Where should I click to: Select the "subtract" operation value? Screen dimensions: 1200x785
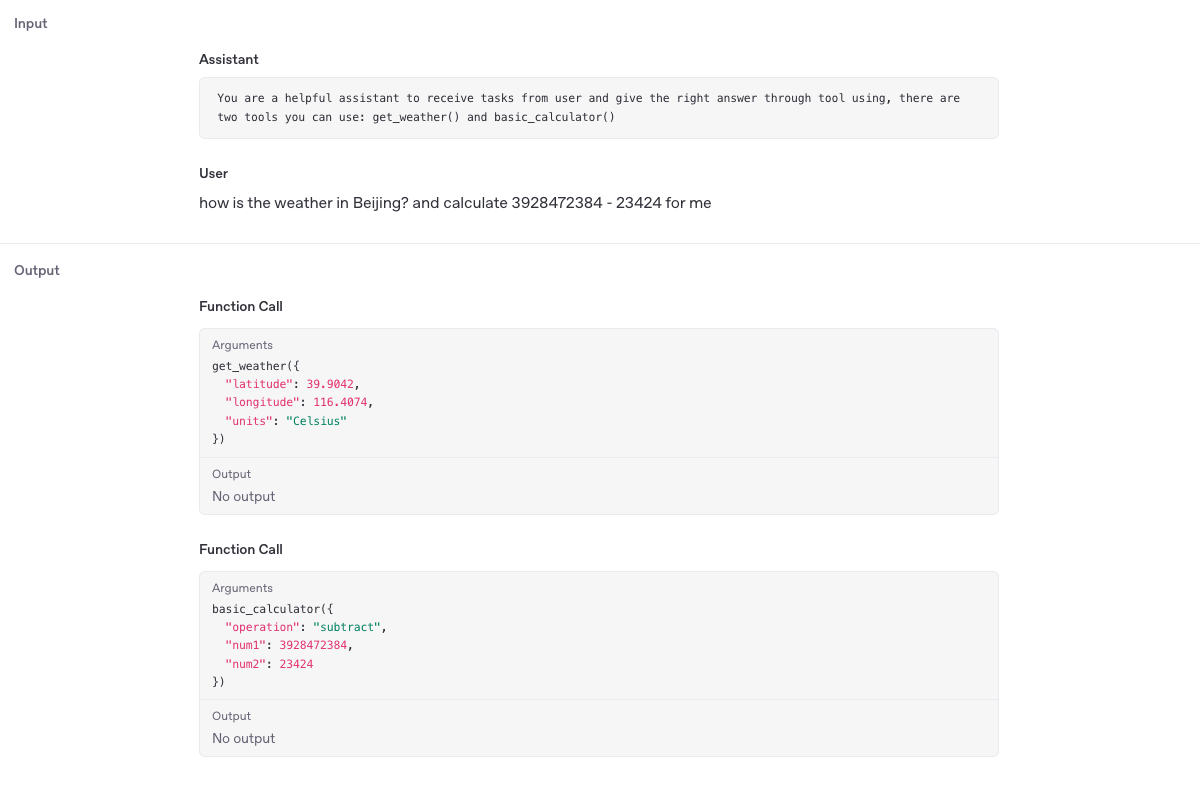click(346, 627)
